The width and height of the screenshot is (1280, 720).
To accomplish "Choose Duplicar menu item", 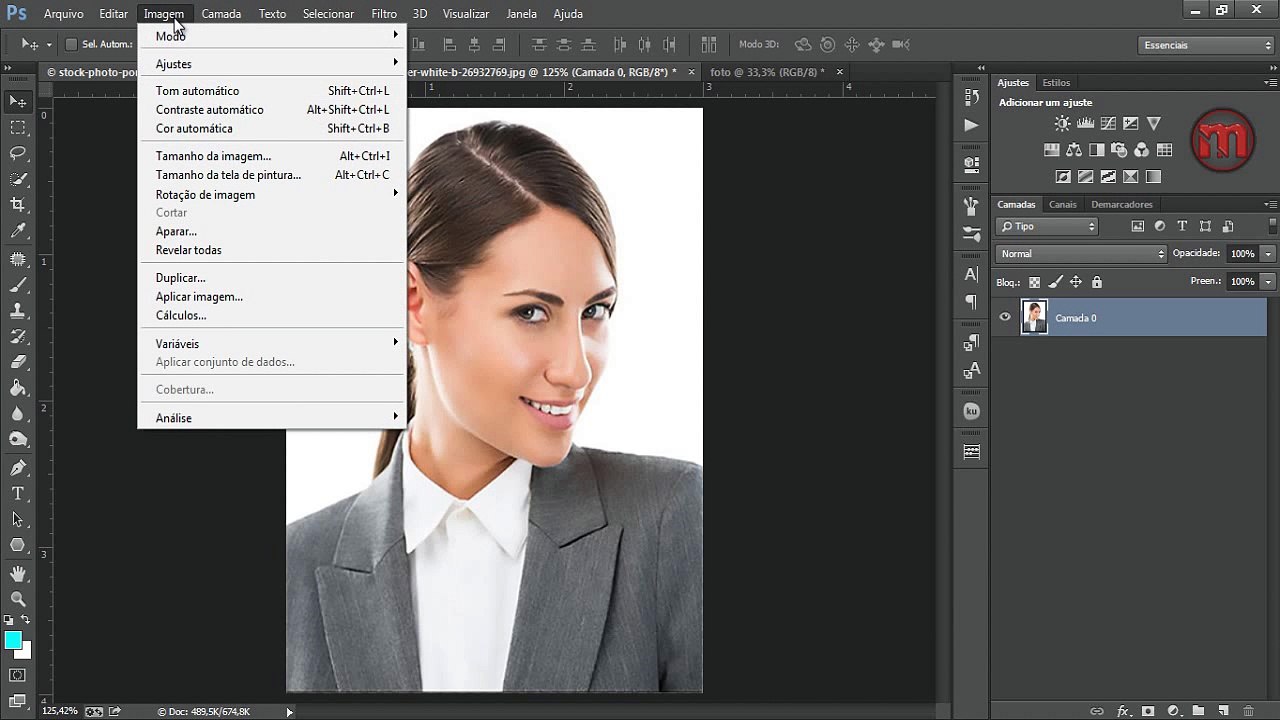I will pyautogui.click(x=272, y=278).
